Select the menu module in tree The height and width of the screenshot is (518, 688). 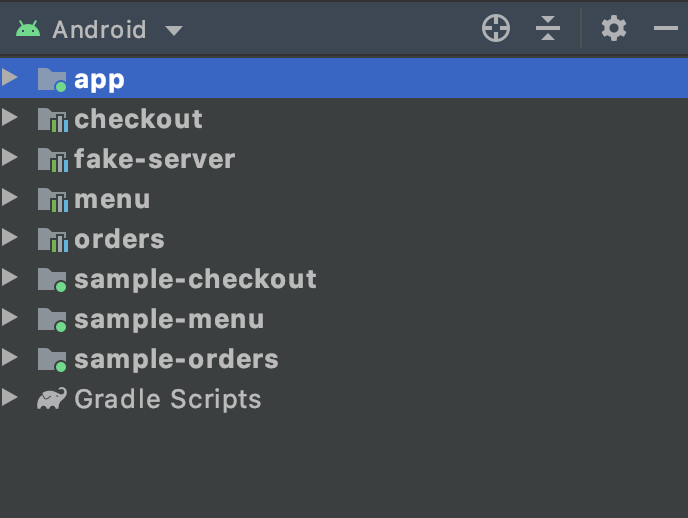112,200
